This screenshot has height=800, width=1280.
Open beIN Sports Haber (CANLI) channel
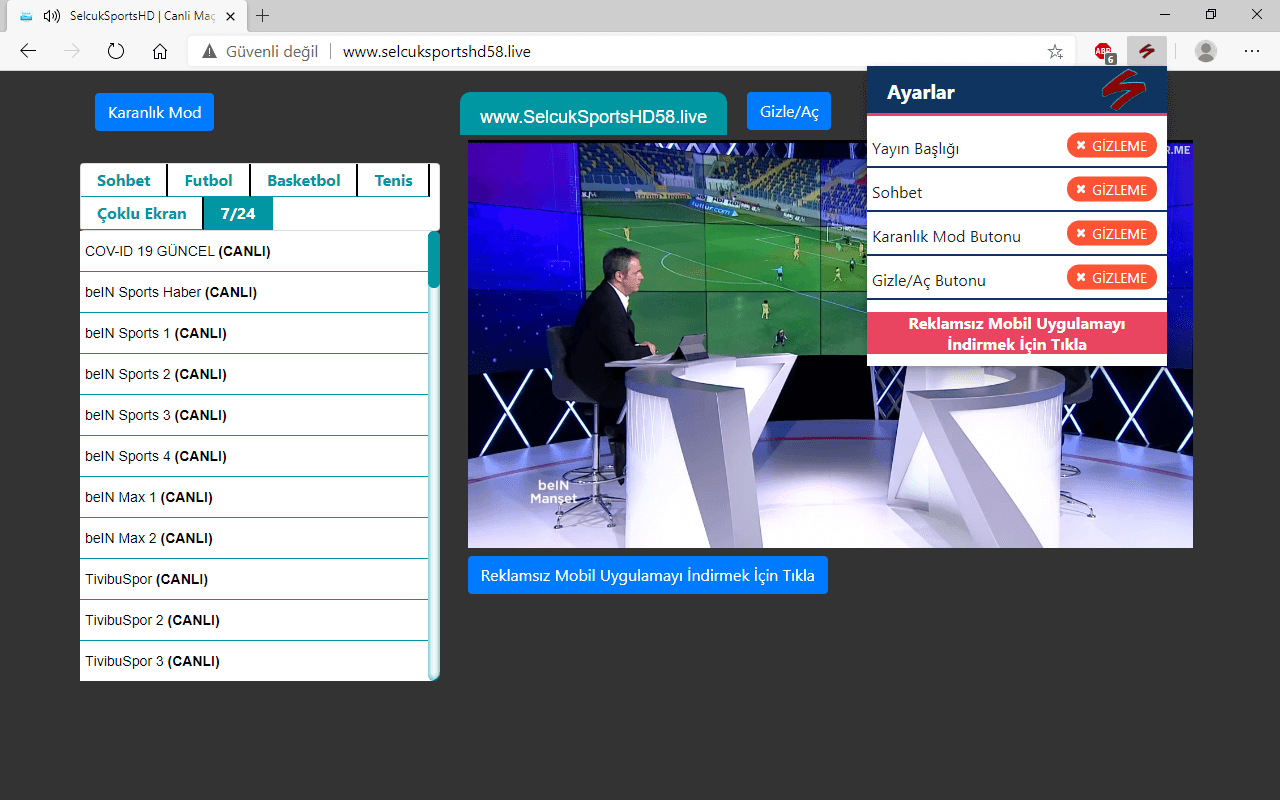click(x=254, y=292)
